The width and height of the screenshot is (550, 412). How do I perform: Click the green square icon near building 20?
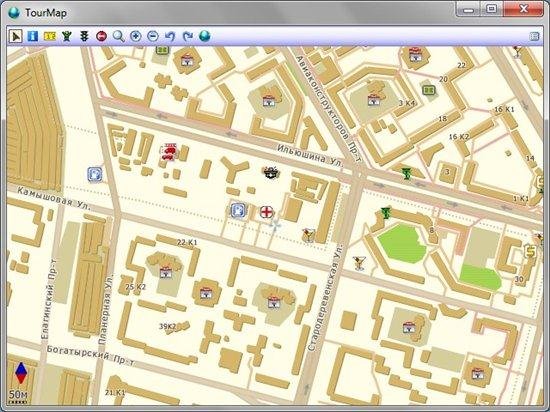coord(429,90)
